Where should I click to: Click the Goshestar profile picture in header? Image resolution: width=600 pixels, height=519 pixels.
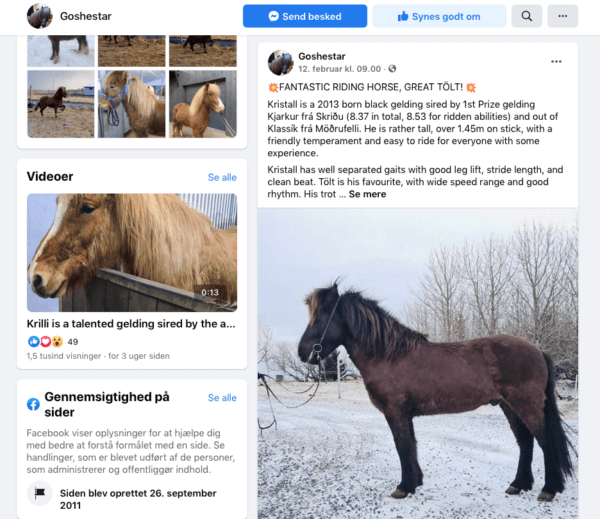coord(40,16)
